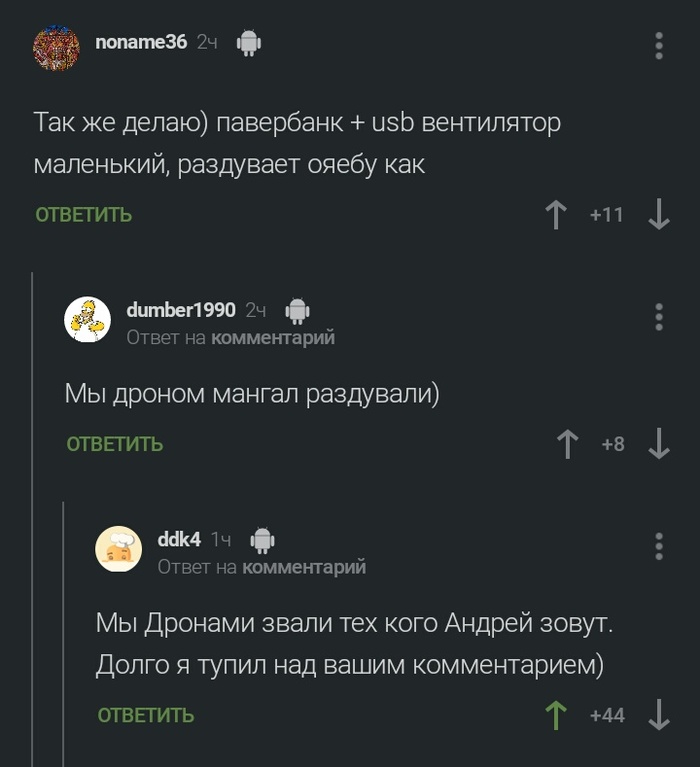Viewport: 700px width, 767px height.
Task: Open three-dot menu on dumber1990's comment
Action: click(658, 316)
